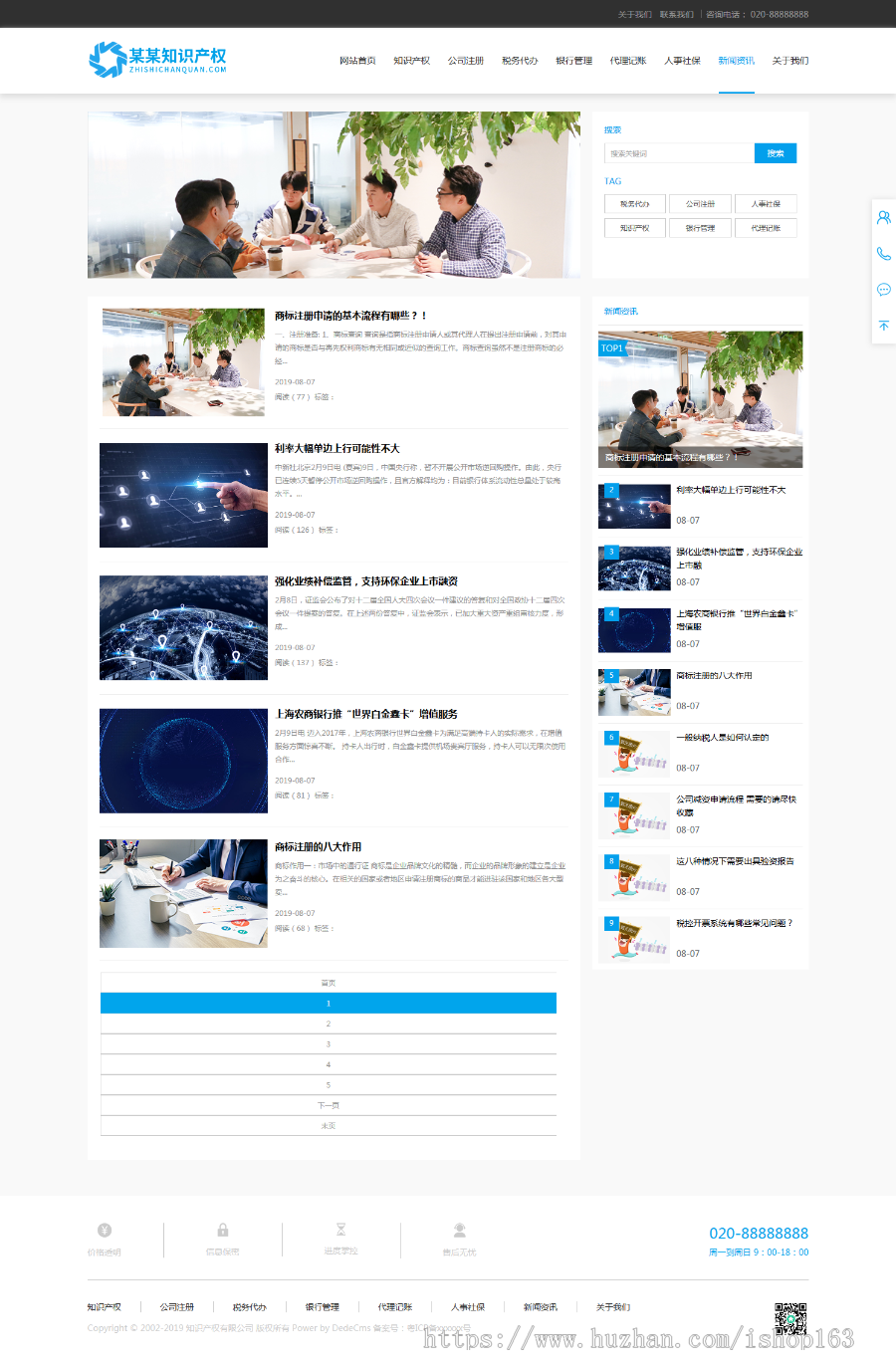This screenshot has height=1366, width=896.
Task: Click the 信息保密 lock icon in footer
Action: (x=223, y=1230)
